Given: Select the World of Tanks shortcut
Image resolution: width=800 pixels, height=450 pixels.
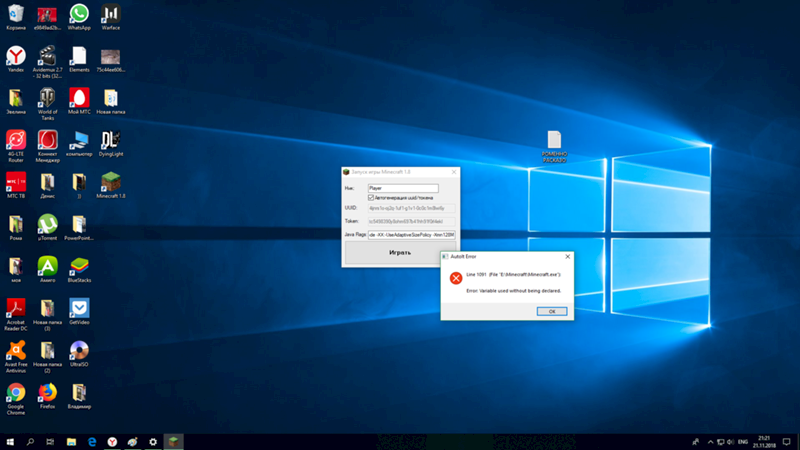Looking at the screenshot, I should pos(47,104).
